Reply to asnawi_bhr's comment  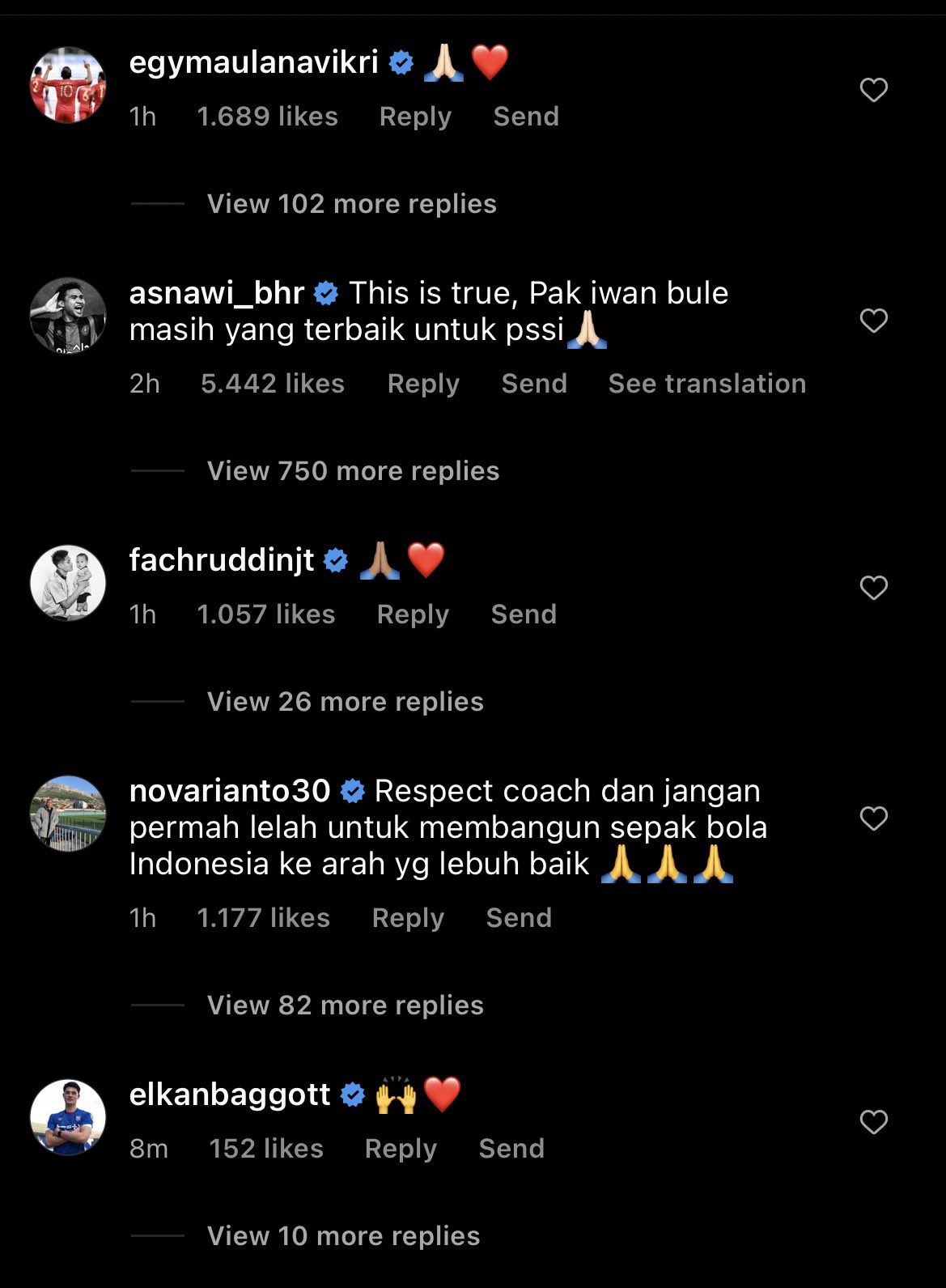click(423, 384)
